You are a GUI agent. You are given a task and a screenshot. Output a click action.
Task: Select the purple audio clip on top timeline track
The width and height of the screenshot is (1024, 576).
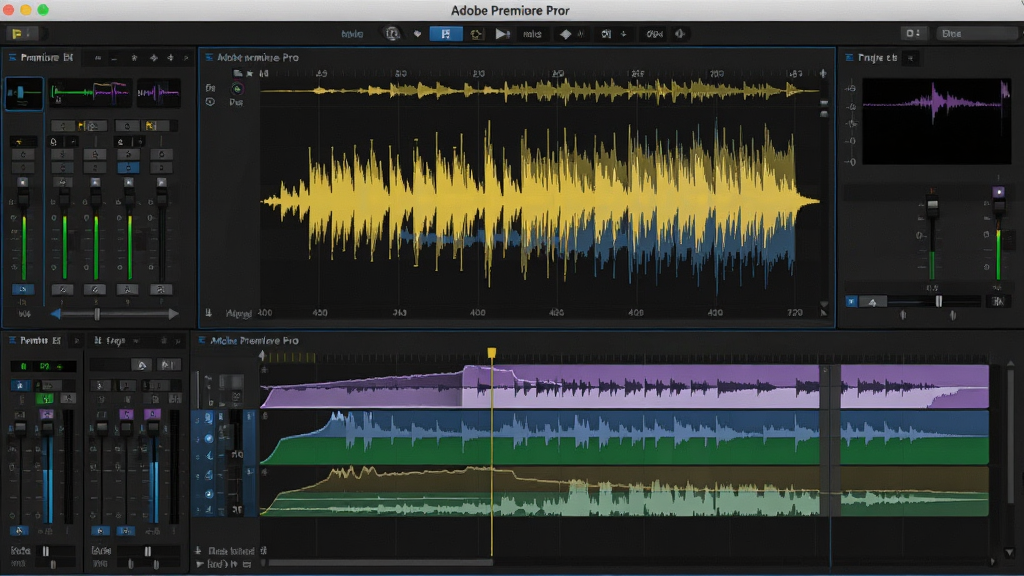pos(624,387)
